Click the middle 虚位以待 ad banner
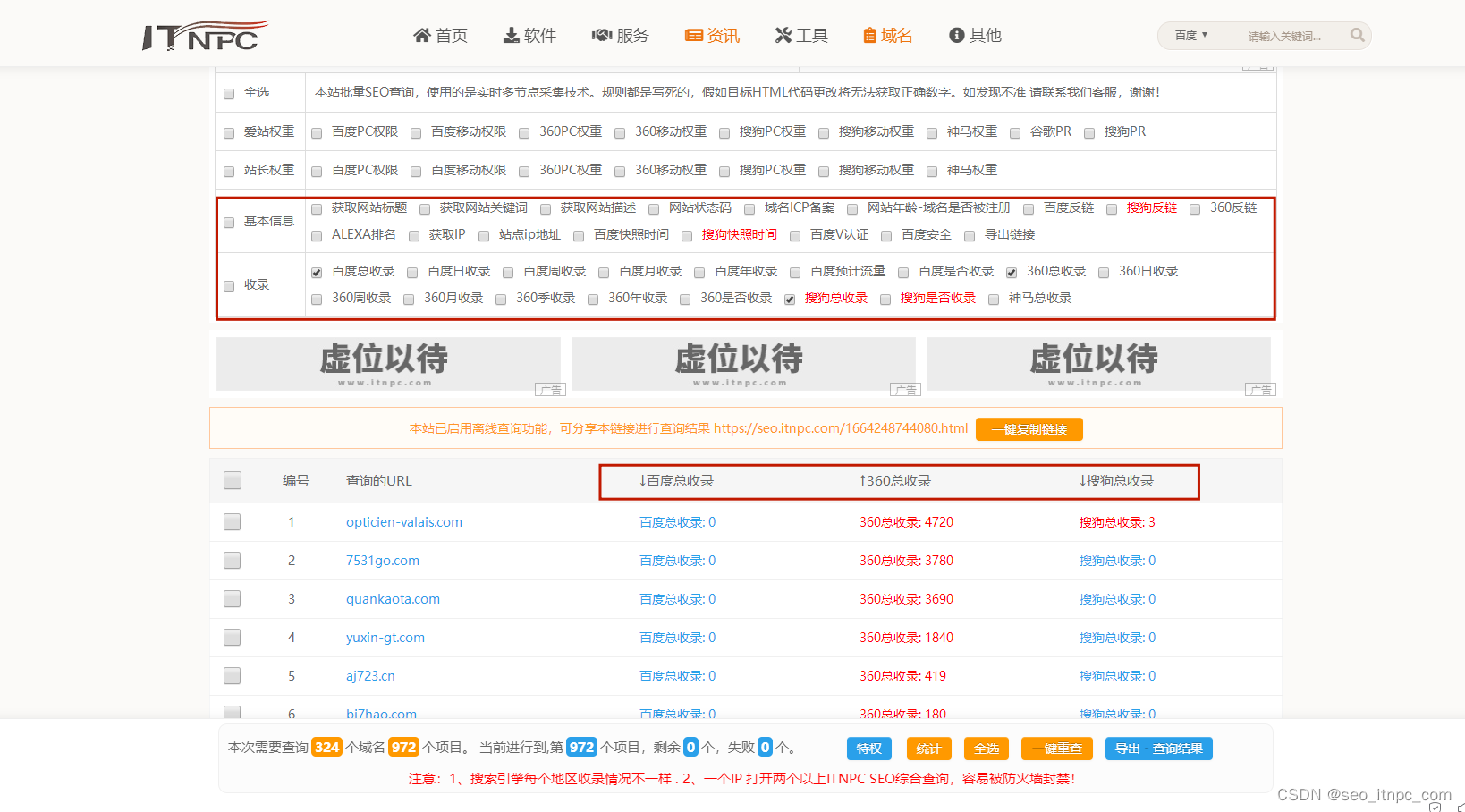The width and height of the screenshot is (1465, 812). pyautogui.click(x=743, y=364)
